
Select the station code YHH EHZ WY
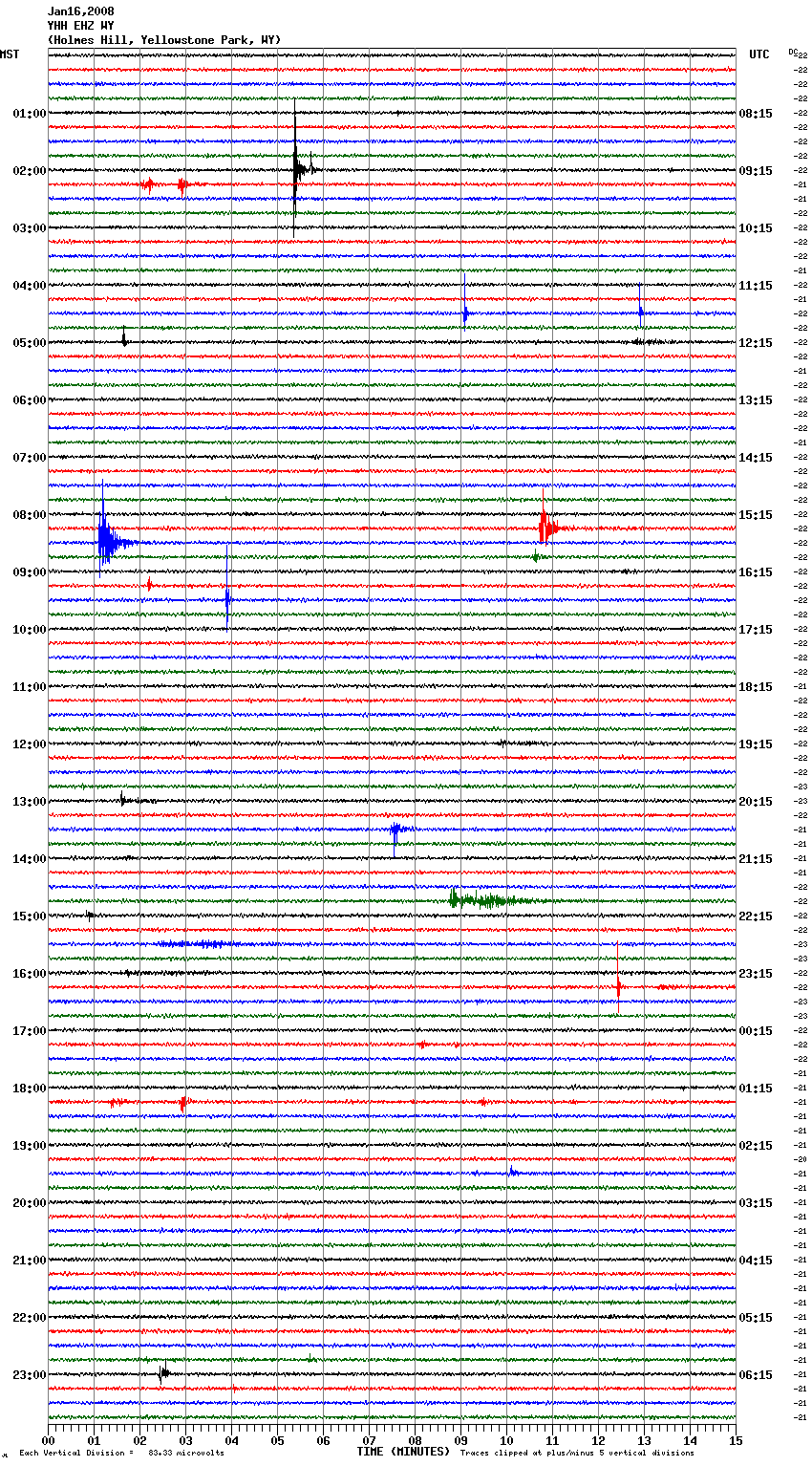click(x=81, y=26)
